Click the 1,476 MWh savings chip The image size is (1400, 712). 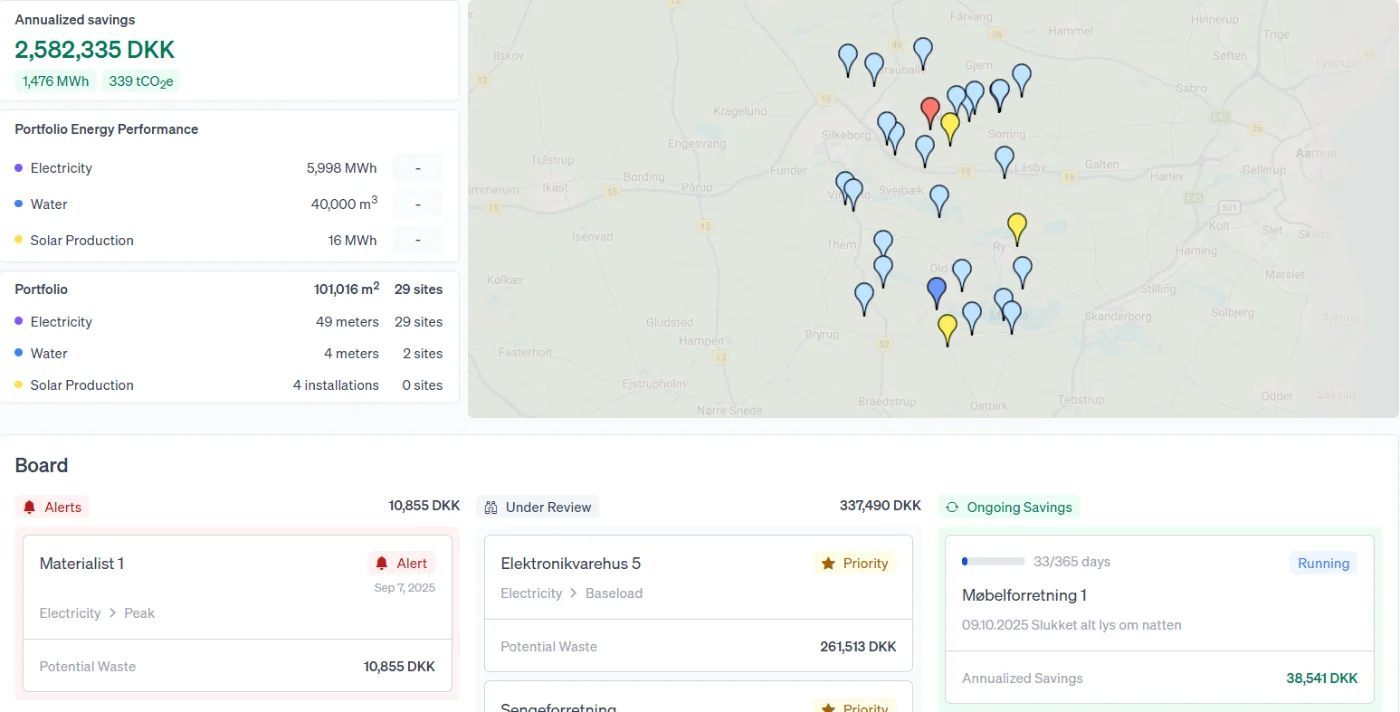pyautogui.click(x=55, y=81)
